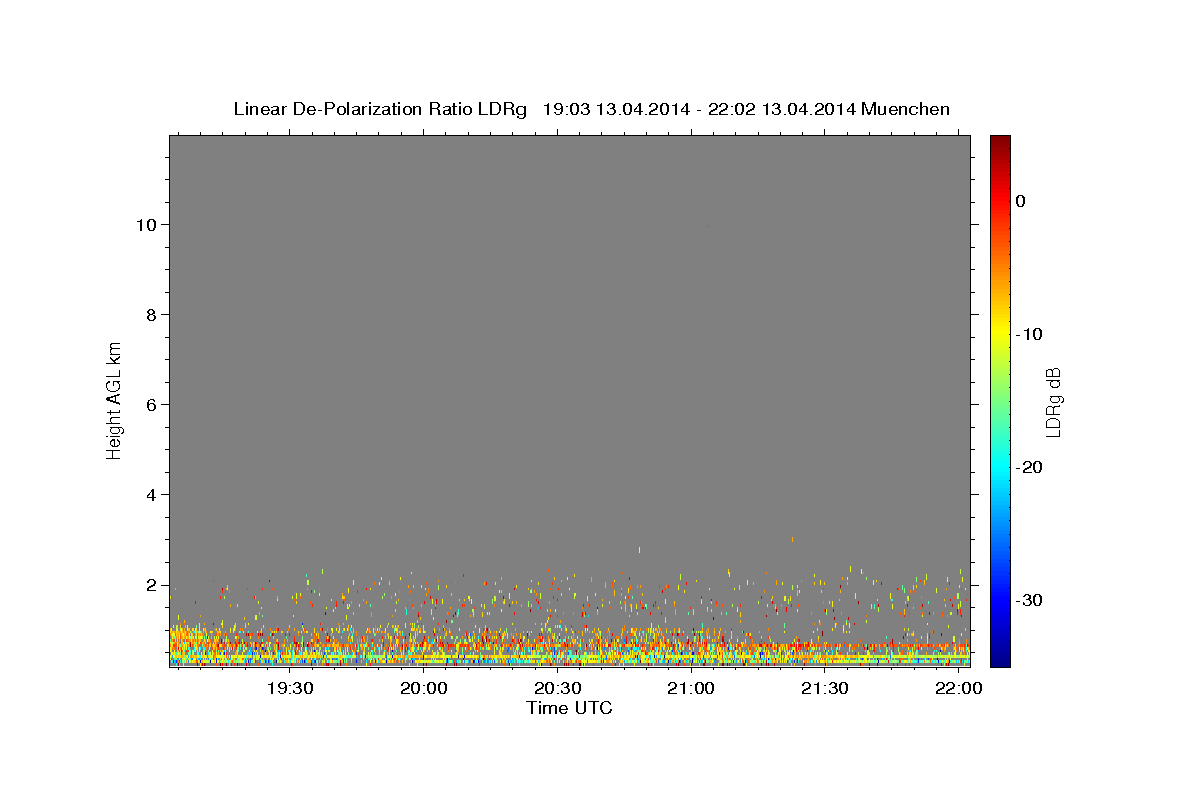Click the colorbar value 0

(x=1021, y=201)
